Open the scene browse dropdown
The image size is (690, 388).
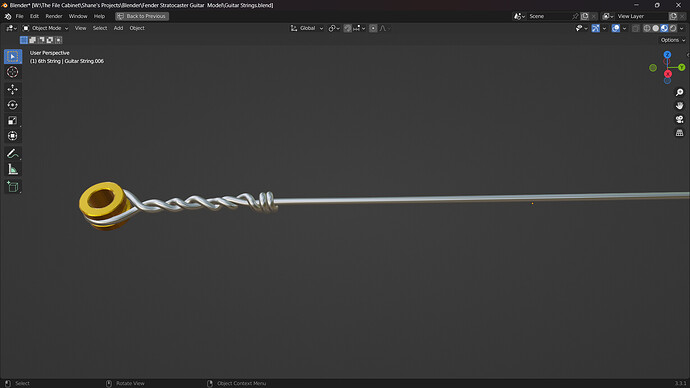click(x=520, y=16)
